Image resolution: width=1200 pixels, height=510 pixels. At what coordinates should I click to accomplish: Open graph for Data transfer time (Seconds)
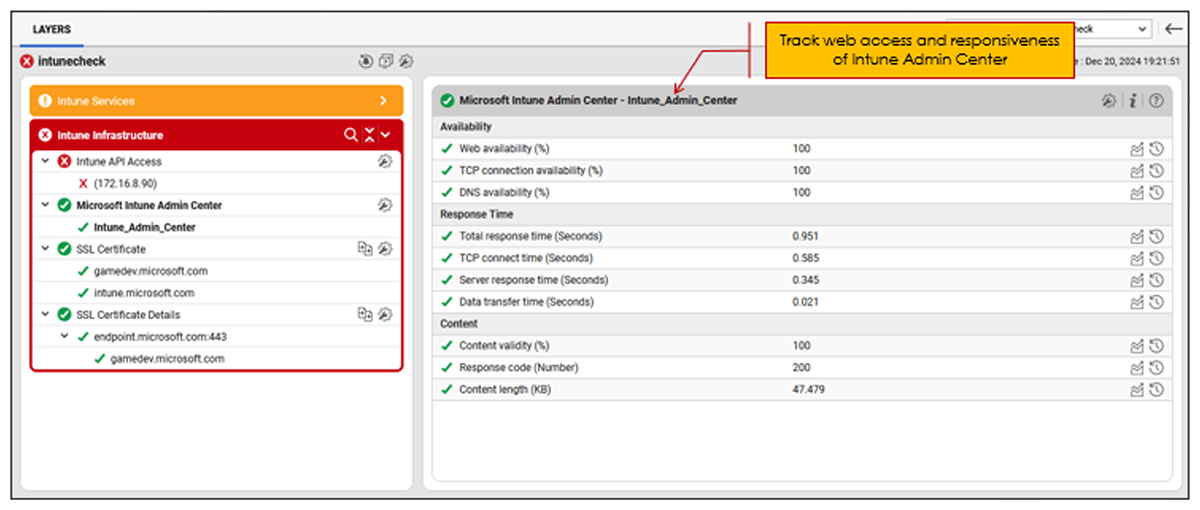1136,303
